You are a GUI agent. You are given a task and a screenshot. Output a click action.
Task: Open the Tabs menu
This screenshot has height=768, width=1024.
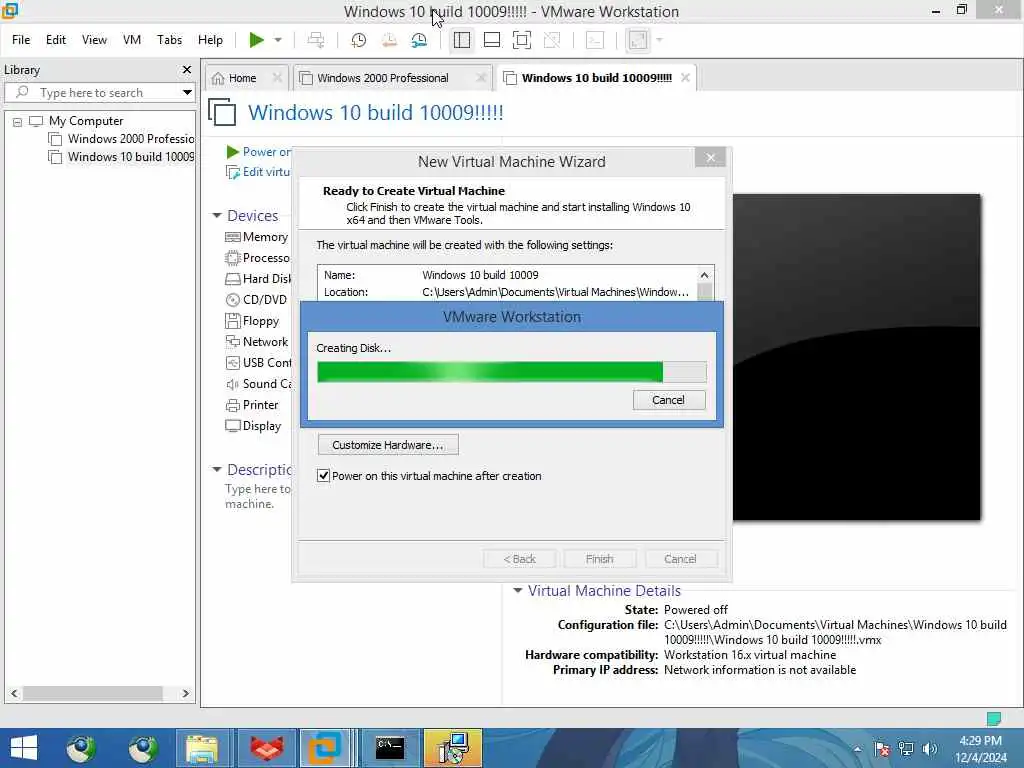coord(169,40)
